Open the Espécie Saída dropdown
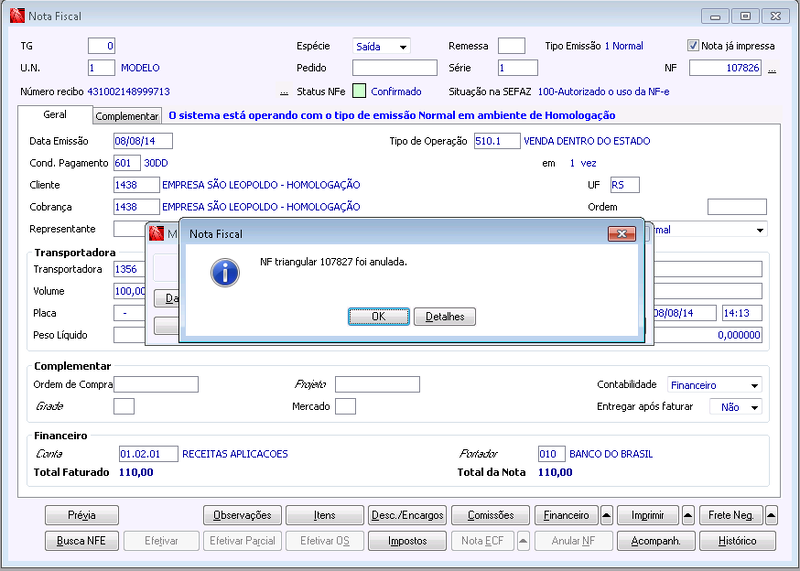Screen dimensions: 800x571 point(381,46)
